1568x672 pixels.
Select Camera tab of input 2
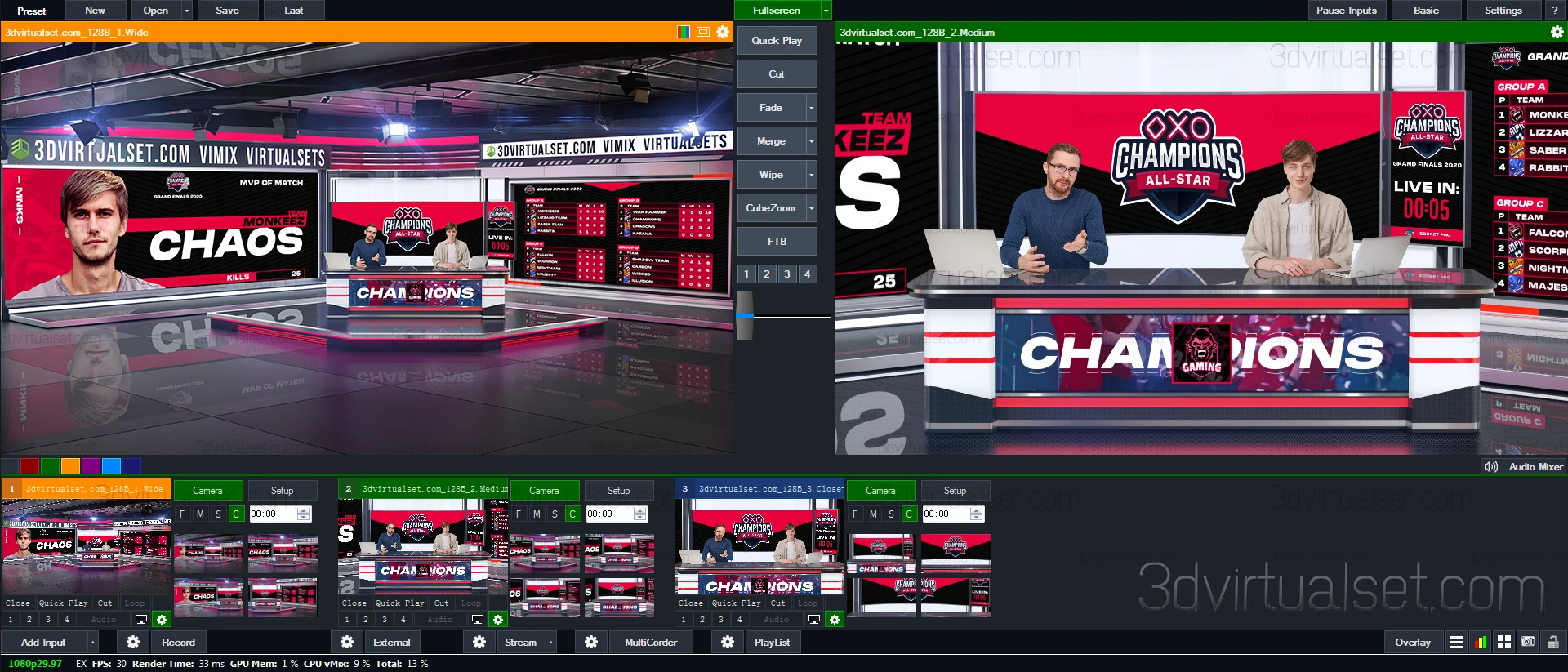[544, 491]
